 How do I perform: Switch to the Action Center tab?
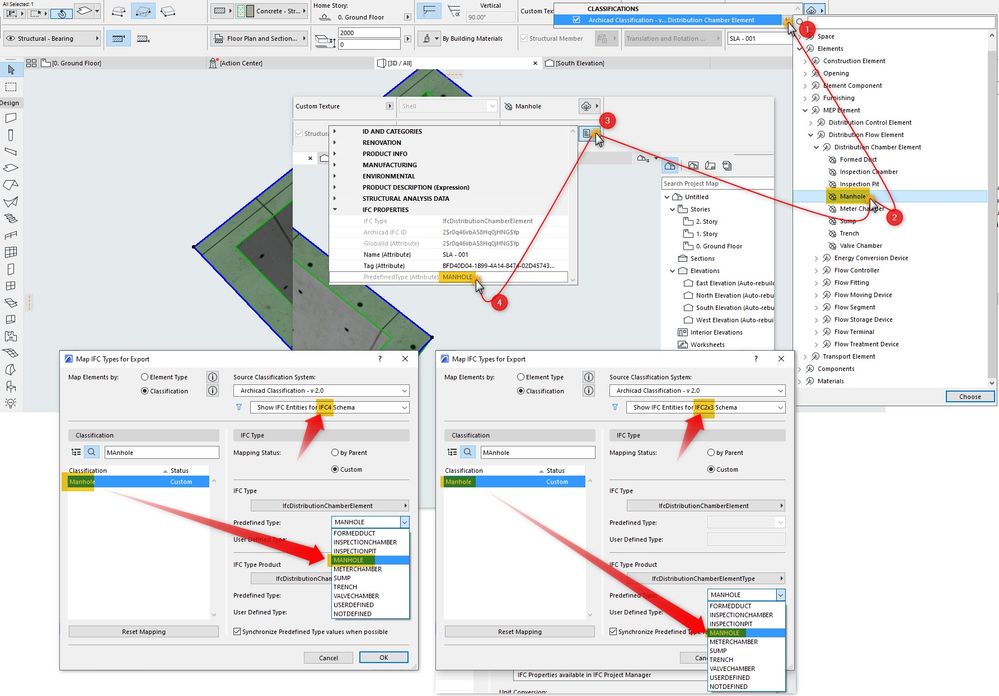point(236,63)
